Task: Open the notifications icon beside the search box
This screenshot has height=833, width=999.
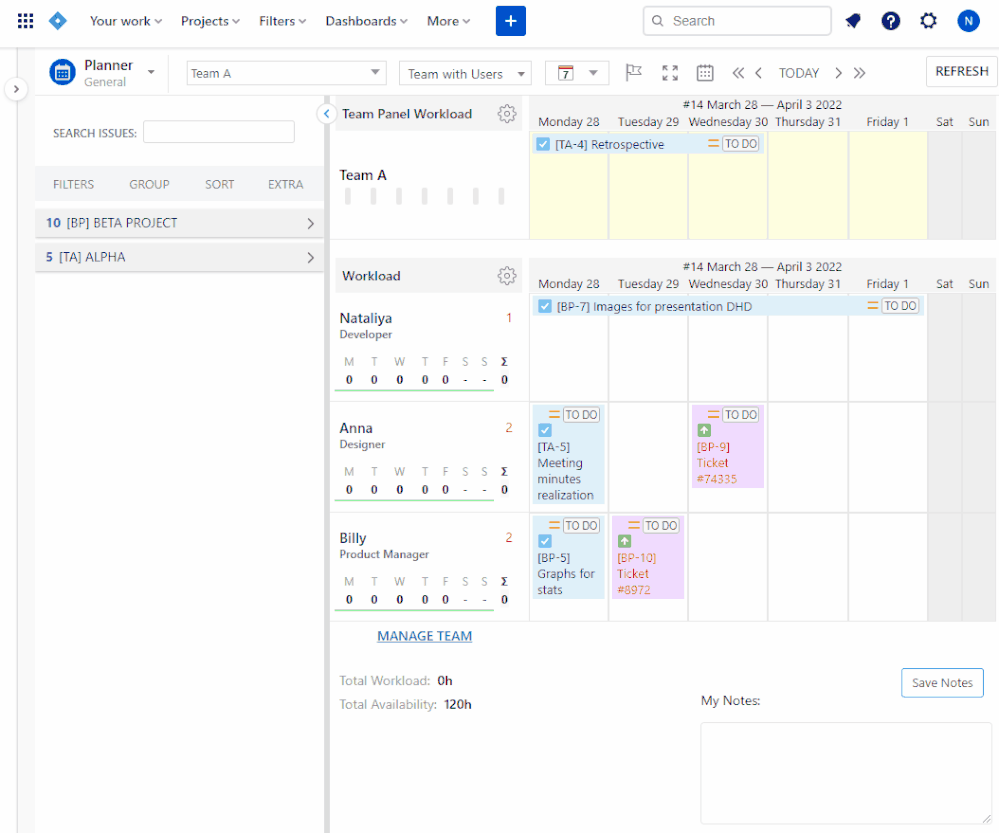Action: (x=852, y=21)
